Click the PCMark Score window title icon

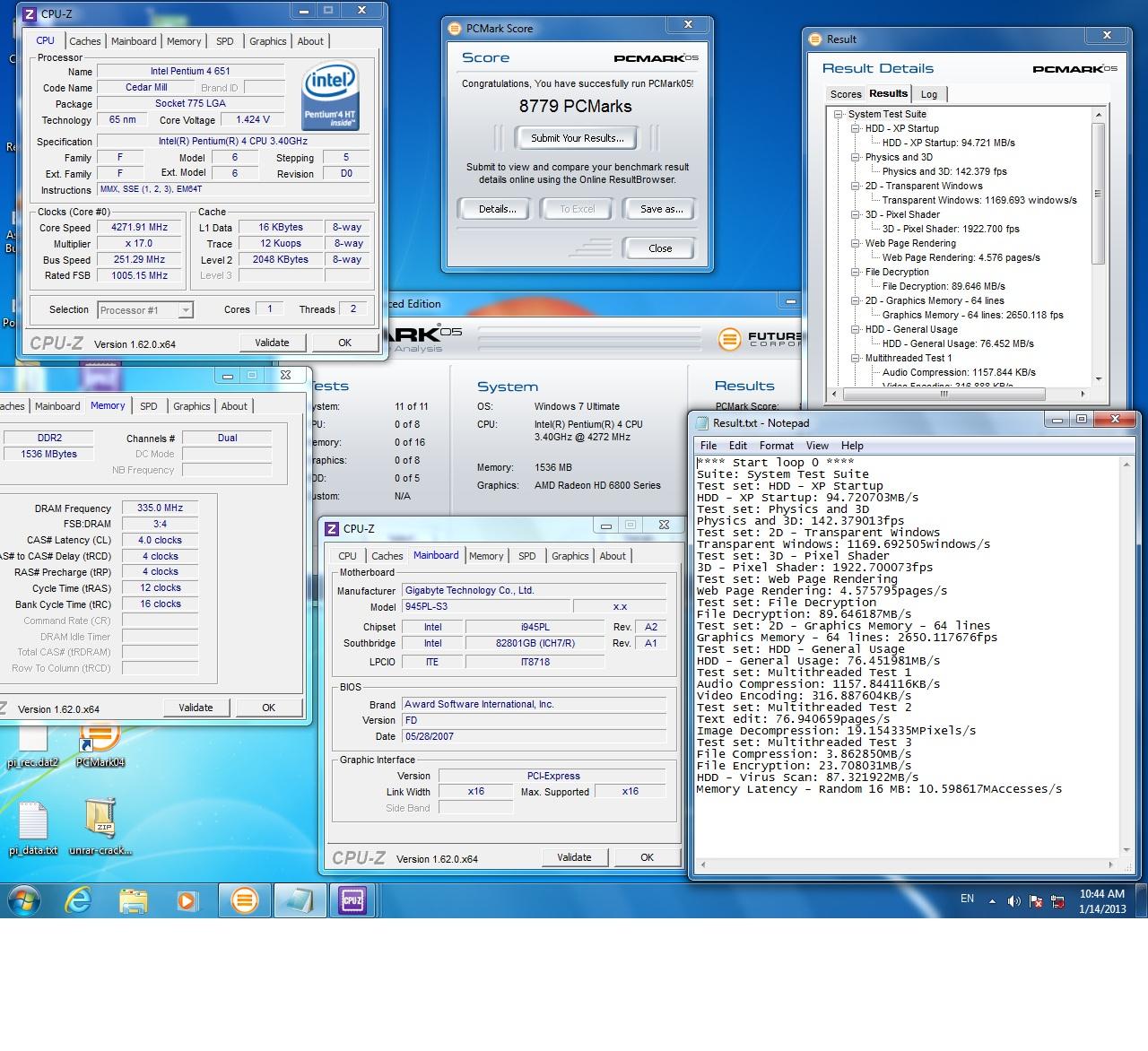[455, 28]
